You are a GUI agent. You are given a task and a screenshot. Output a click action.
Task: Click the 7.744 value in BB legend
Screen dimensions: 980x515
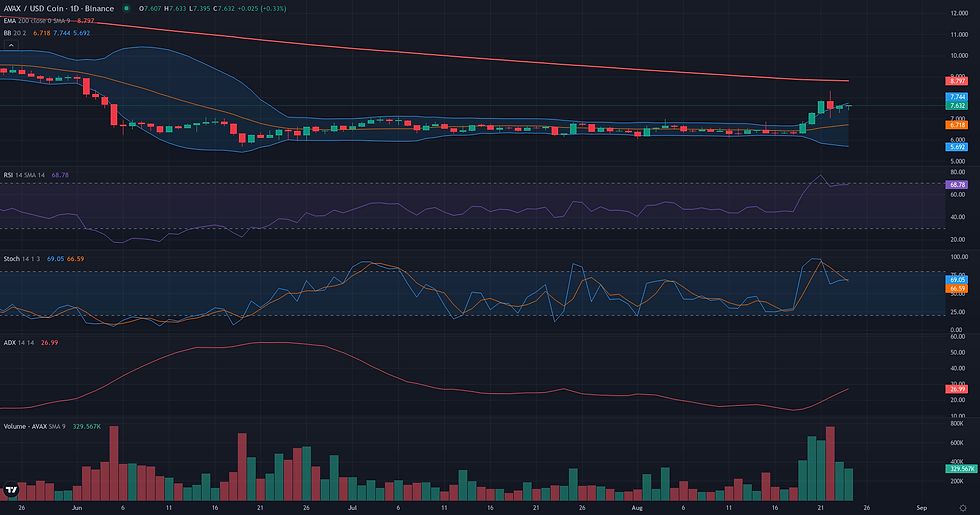(x=62, y=33)
